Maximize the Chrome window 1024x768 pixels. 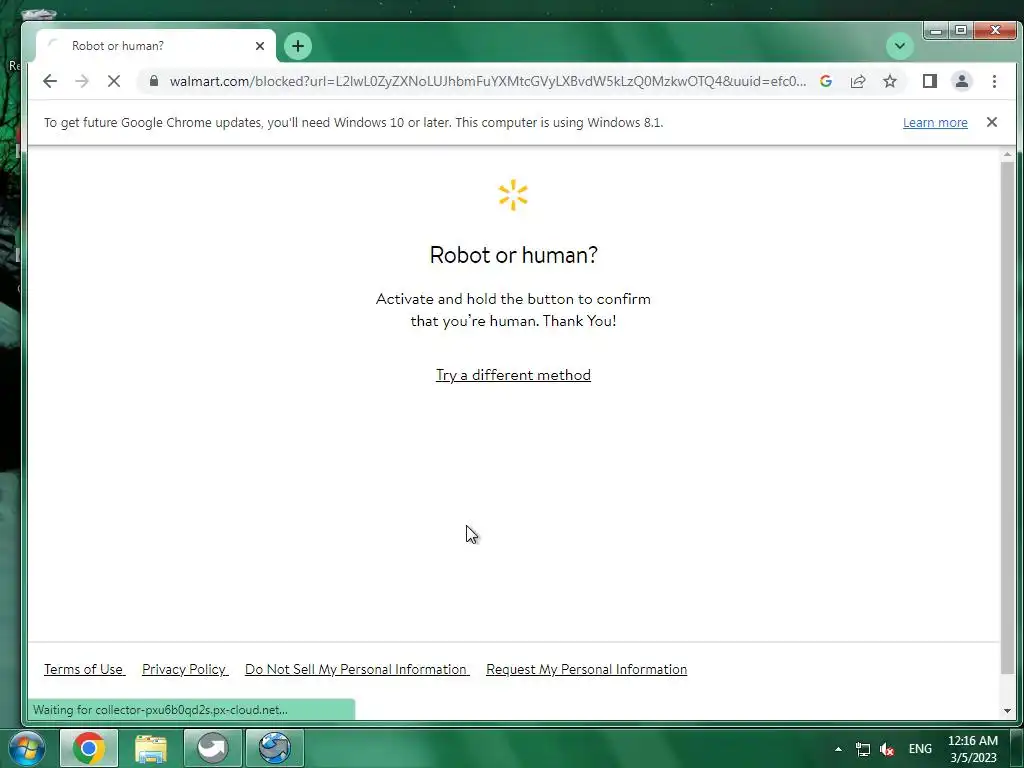[961, 30]
